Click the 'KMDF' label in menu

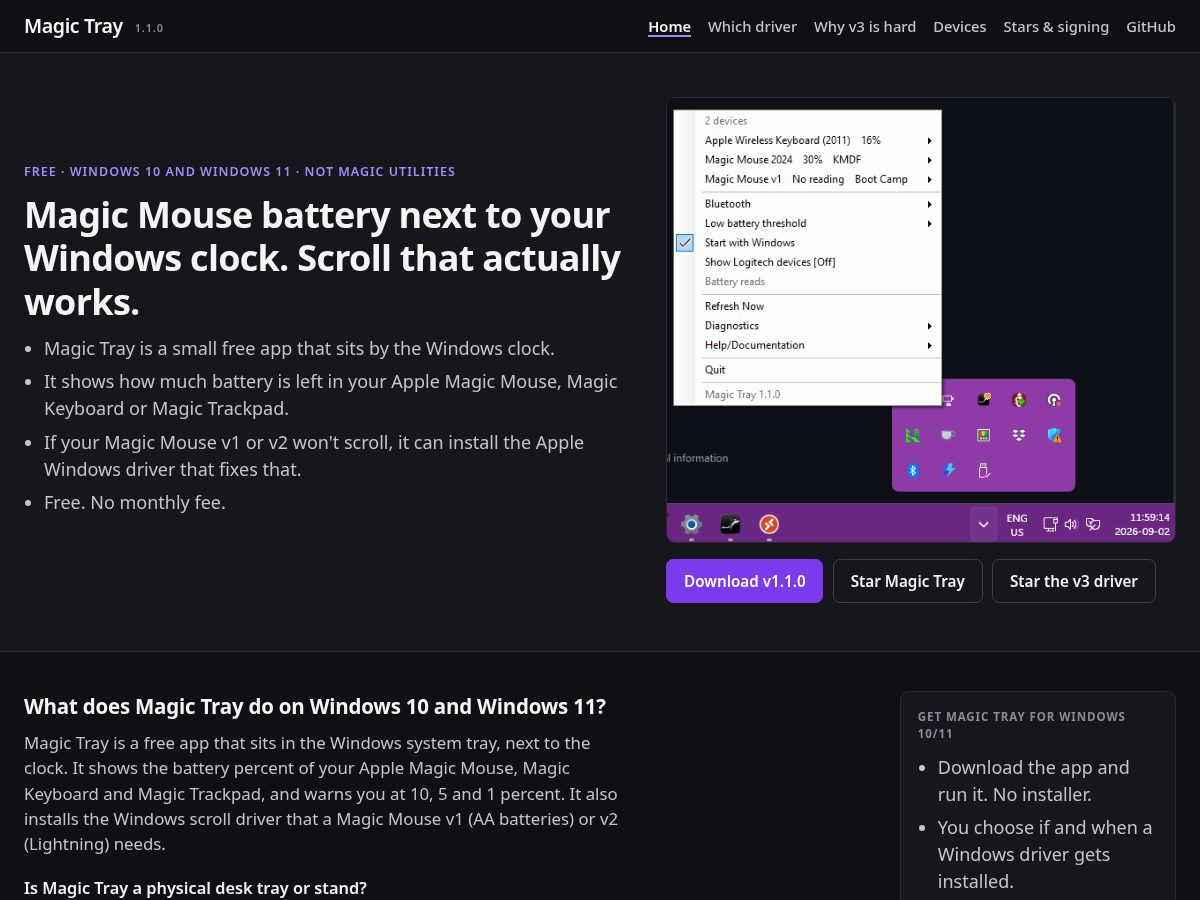pyautogui.click(x=847, y=160)
